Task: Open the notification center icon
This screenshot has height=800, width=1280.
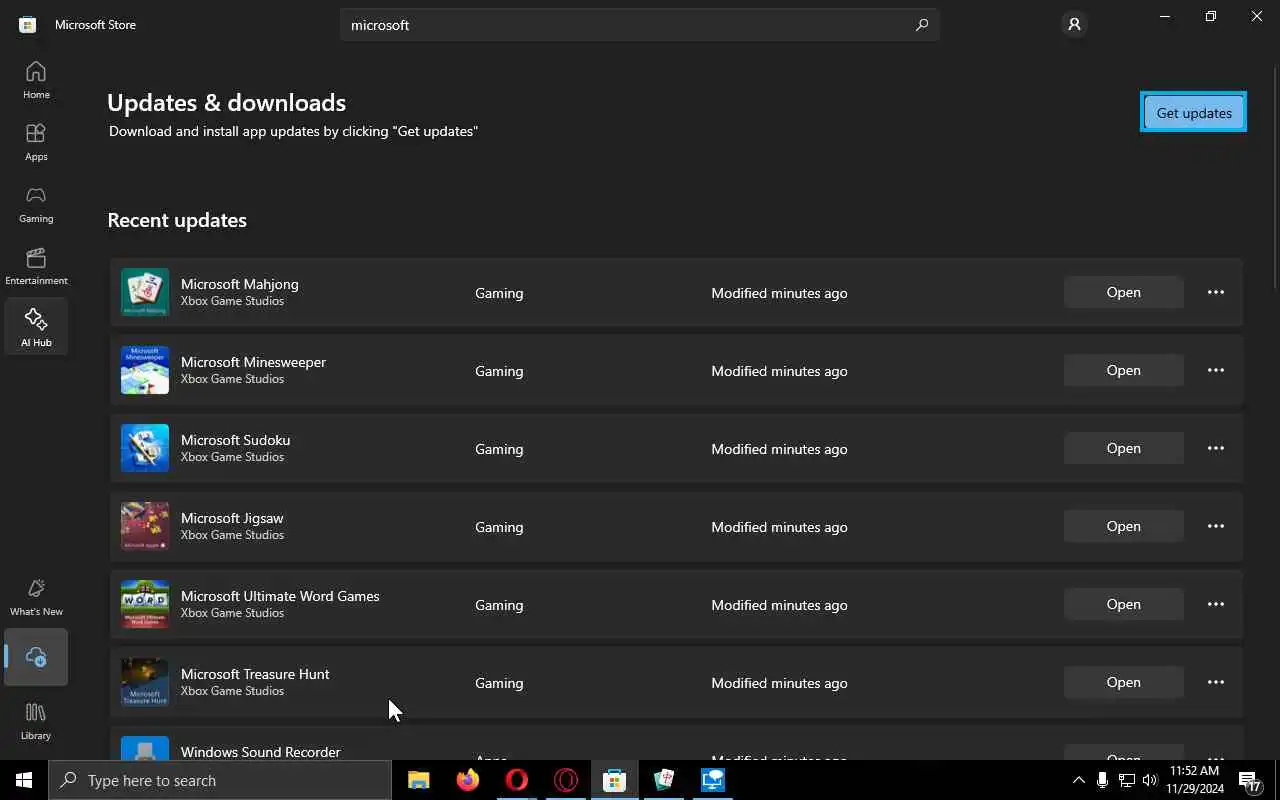Action: (x=1249, y=780)
